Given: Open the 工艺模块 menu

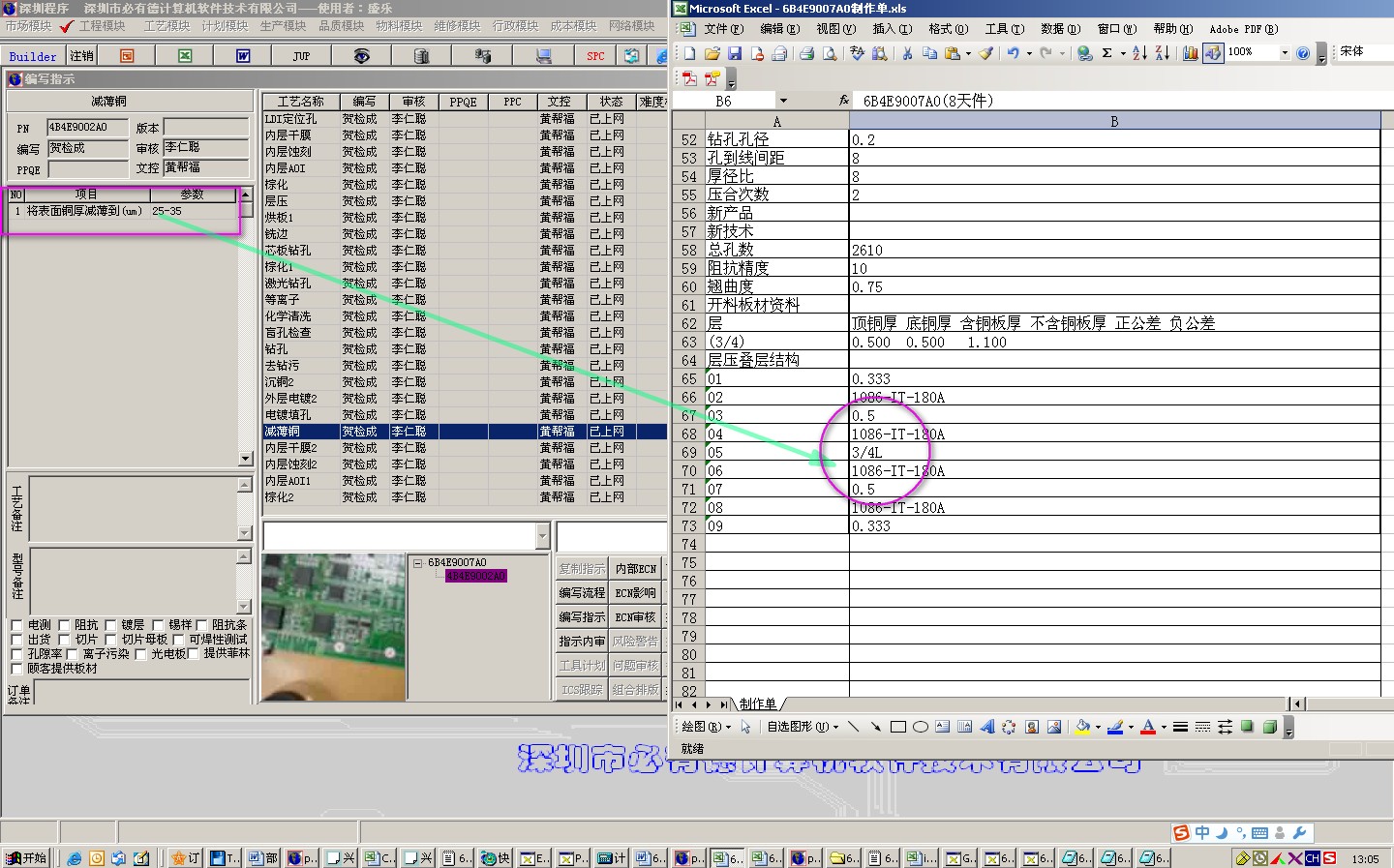Looking at the screenshot, I should click(167, 26).
